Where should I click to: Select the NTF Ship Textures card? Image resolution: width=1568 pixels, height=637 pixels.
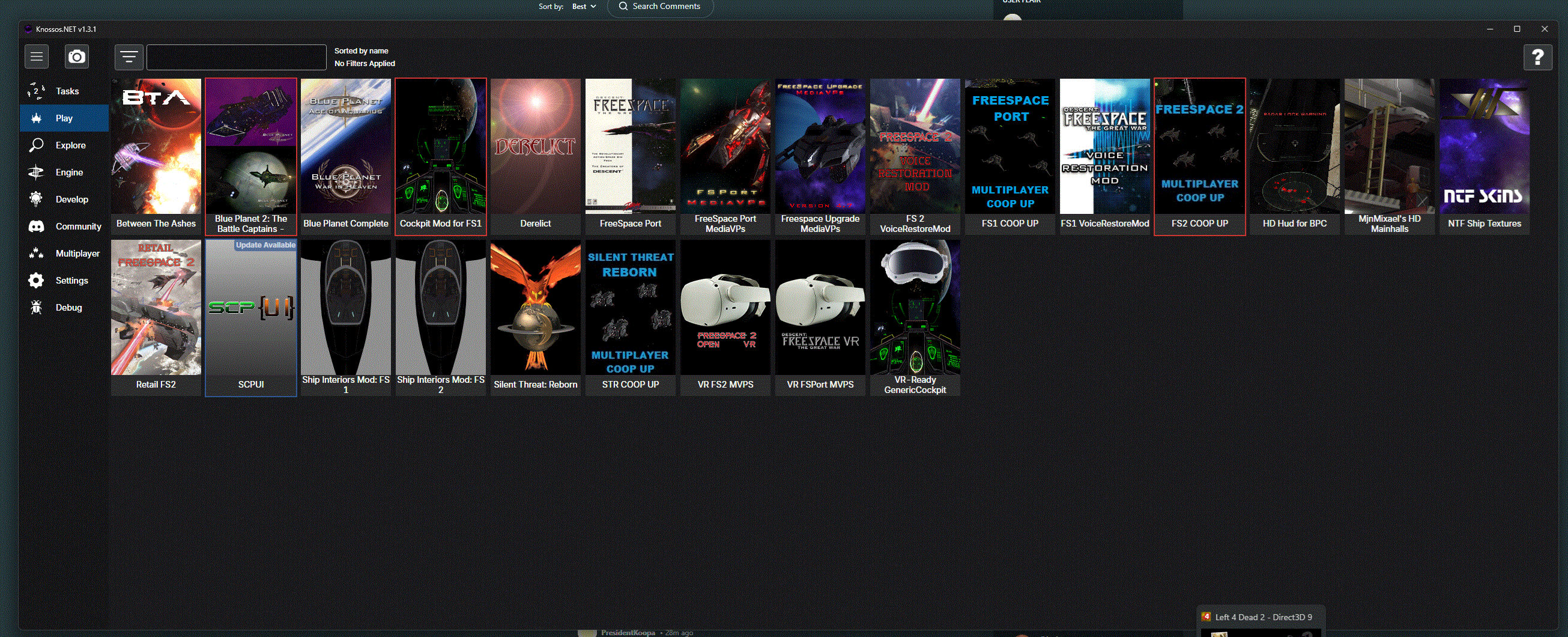(1485, 156)
